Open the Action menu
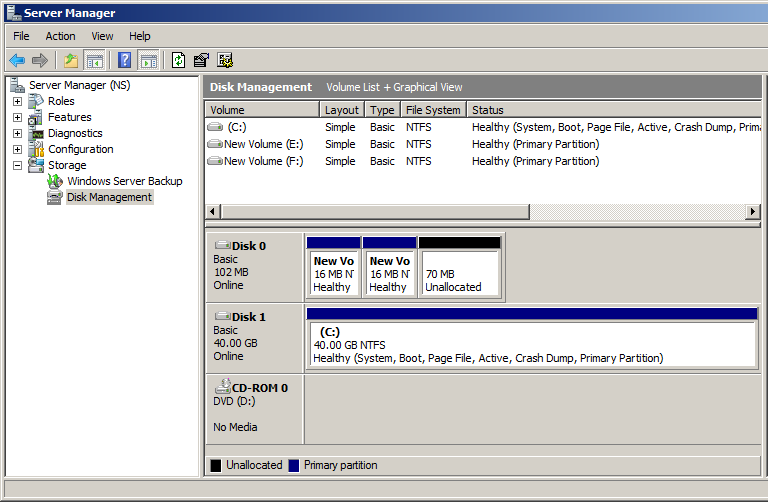Screen dimensions: 768x503 click(60, 36)
